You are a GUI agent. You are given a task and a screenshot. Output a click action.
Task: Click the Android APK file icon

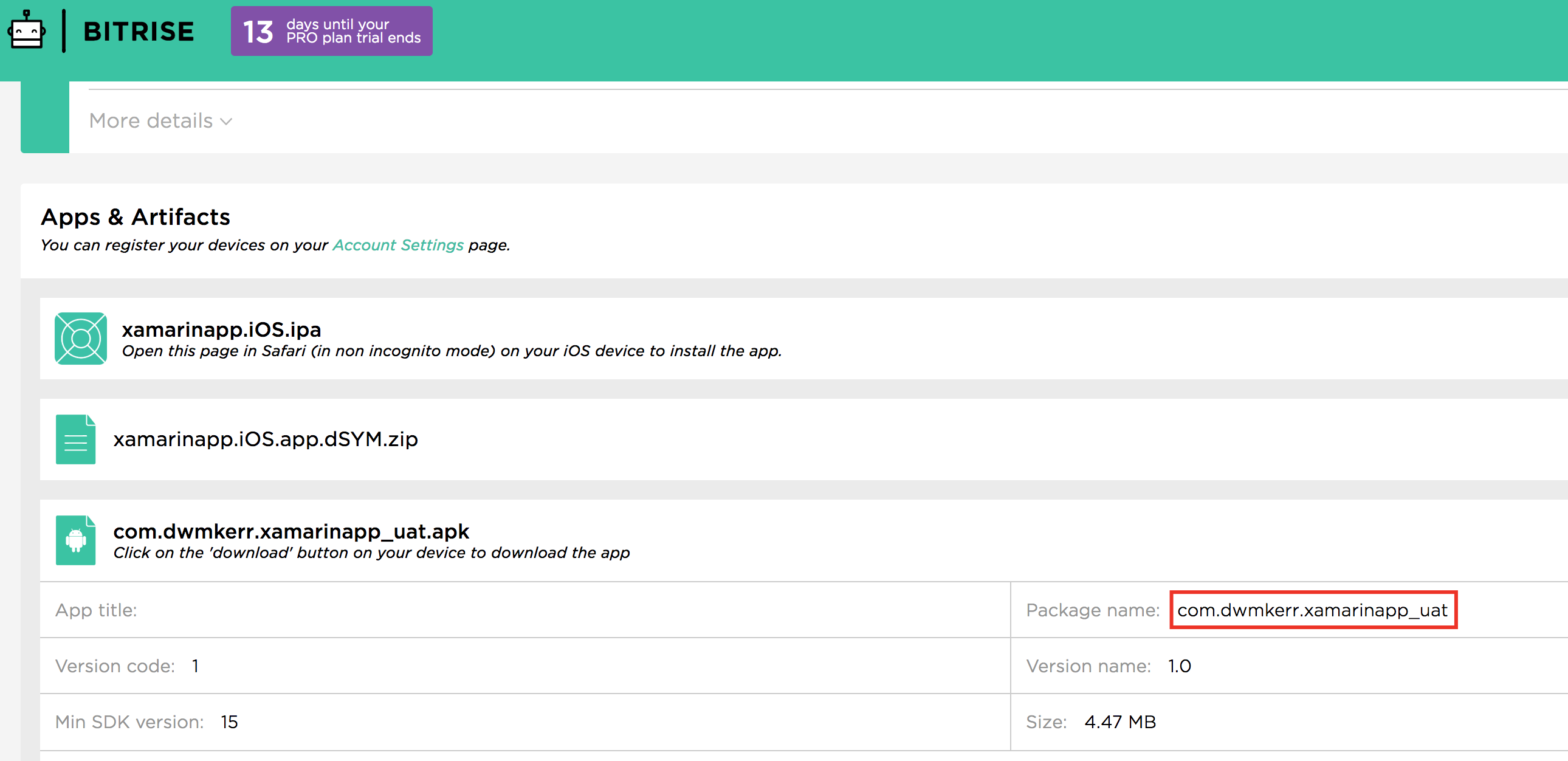pyautogui.click(x=75, y=540)
